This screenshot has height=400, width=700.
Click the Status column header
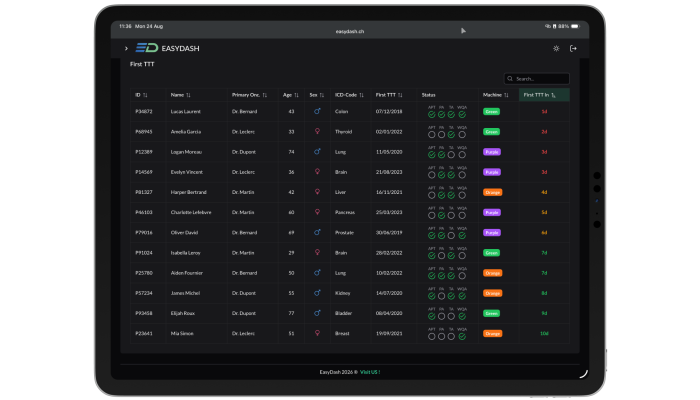pos(429,95)
